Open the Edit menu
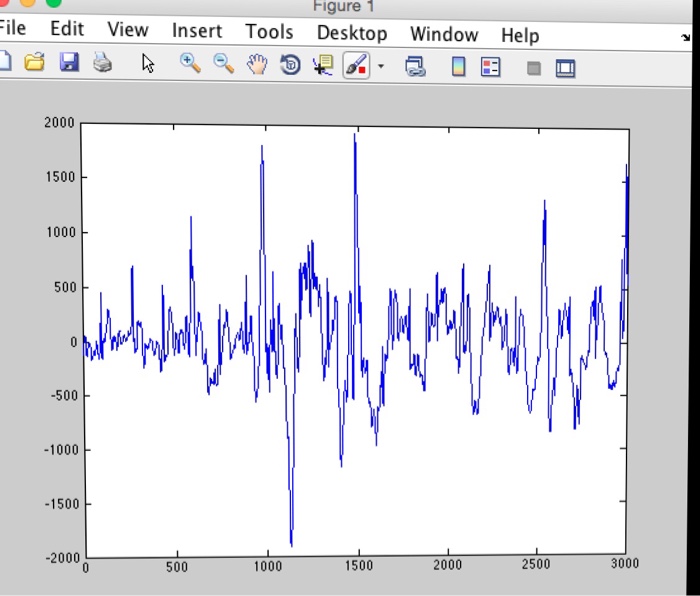 pos(67,29)
